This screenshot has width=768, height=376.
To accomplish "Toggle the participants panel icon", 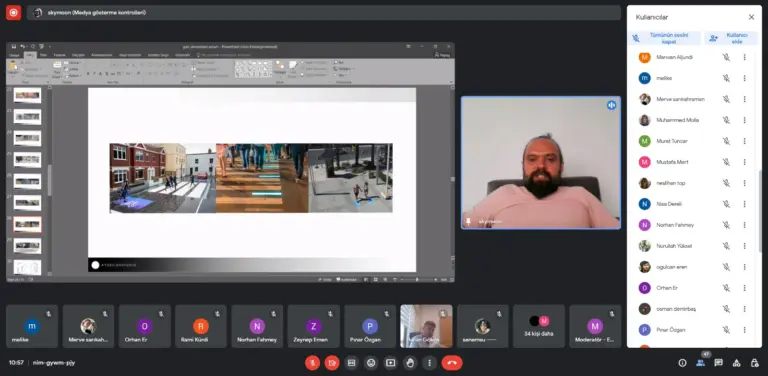I will [x=700, y=363].
